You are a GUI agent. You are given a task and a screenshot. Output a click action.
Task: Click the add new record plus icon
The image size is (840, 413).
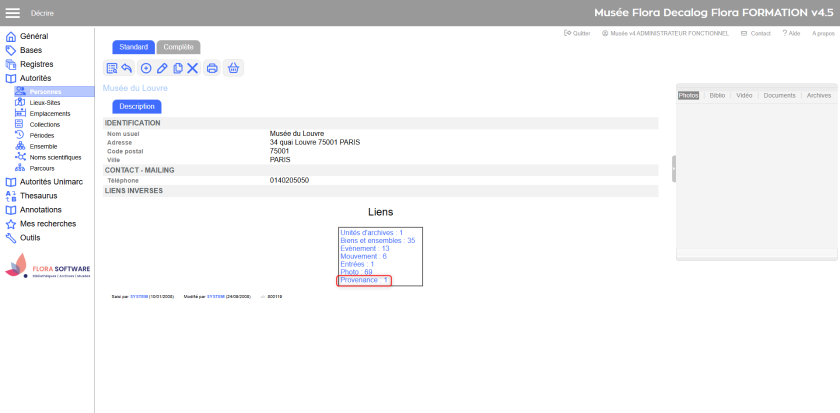[x=146, y=68]
